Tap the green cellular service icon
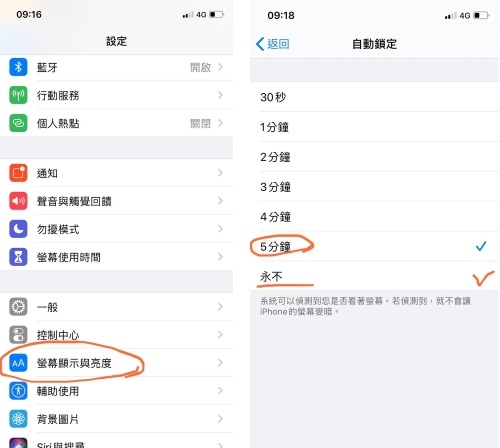 (x=18, y=95)
